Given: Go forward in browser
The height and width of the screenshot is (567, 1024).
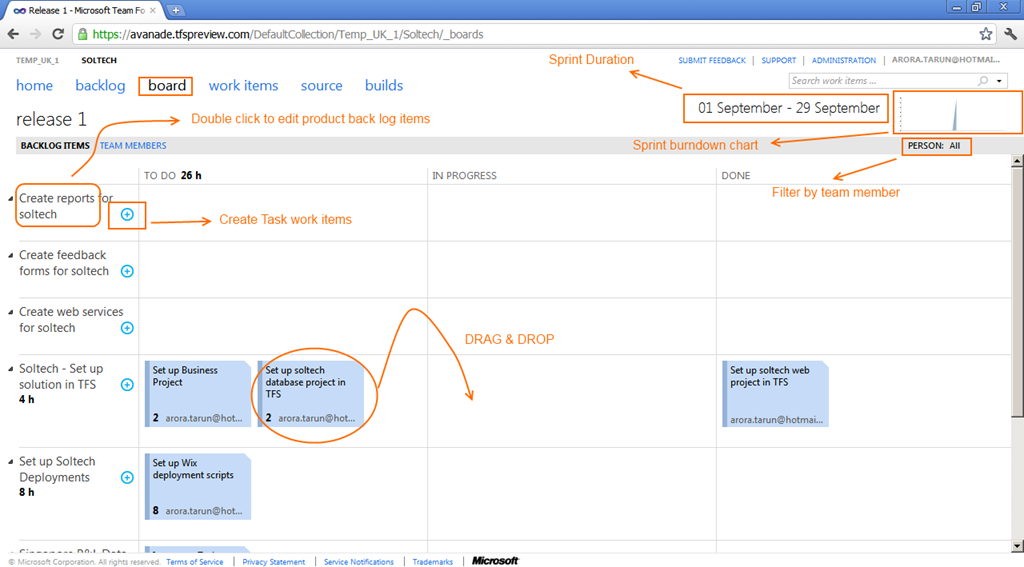Looking at the screenshot, I should pos(35,34).
